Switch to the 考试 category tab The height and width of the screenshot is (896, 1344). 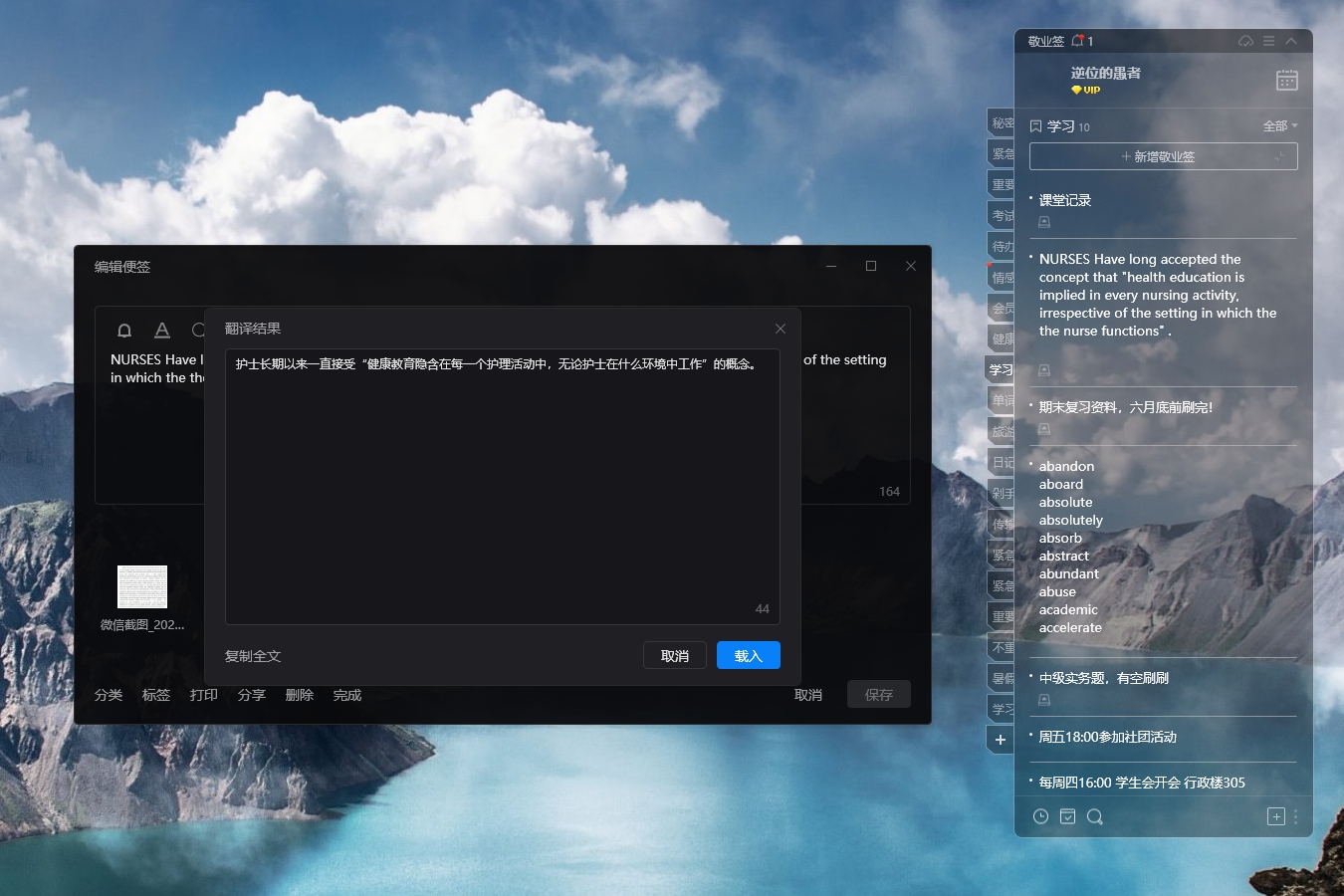1002,215
